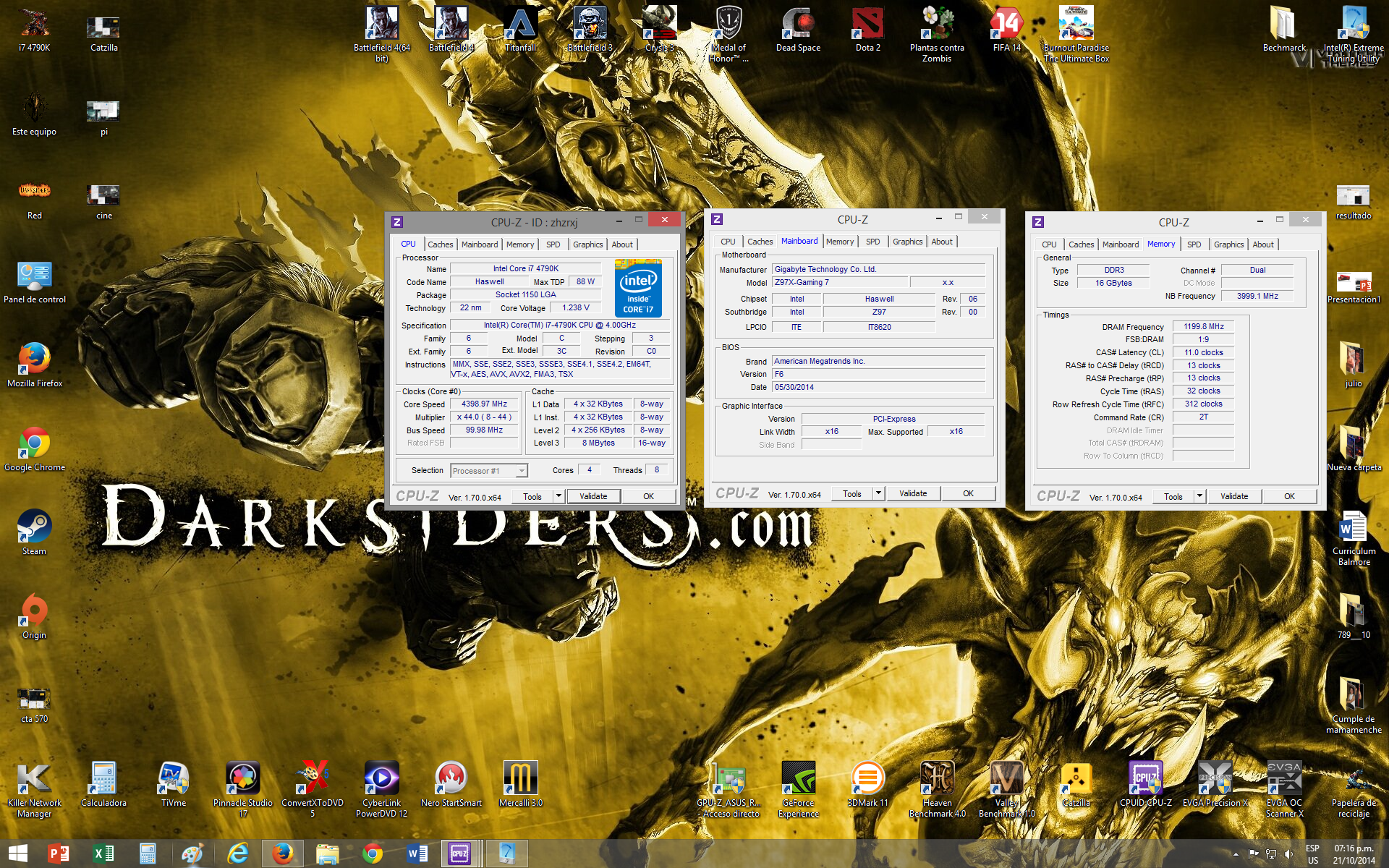Open Excel from the taskbar

(103, 854)
